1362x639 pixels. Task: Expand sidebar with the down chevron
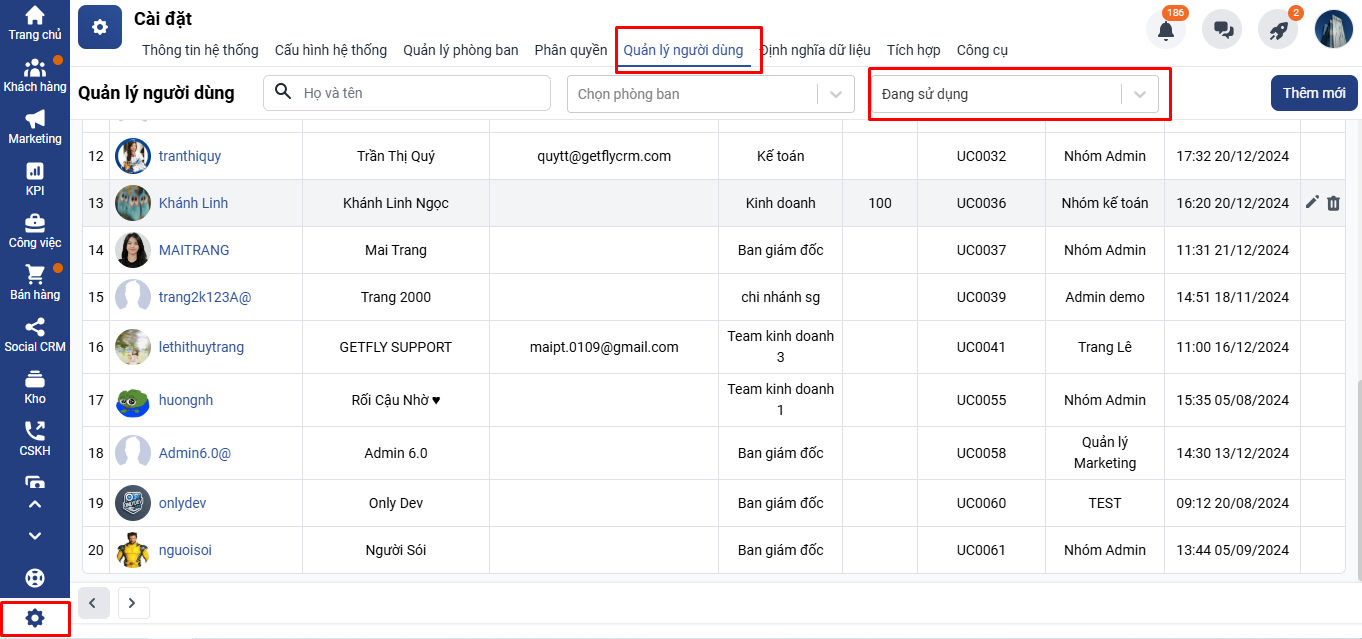35,536
